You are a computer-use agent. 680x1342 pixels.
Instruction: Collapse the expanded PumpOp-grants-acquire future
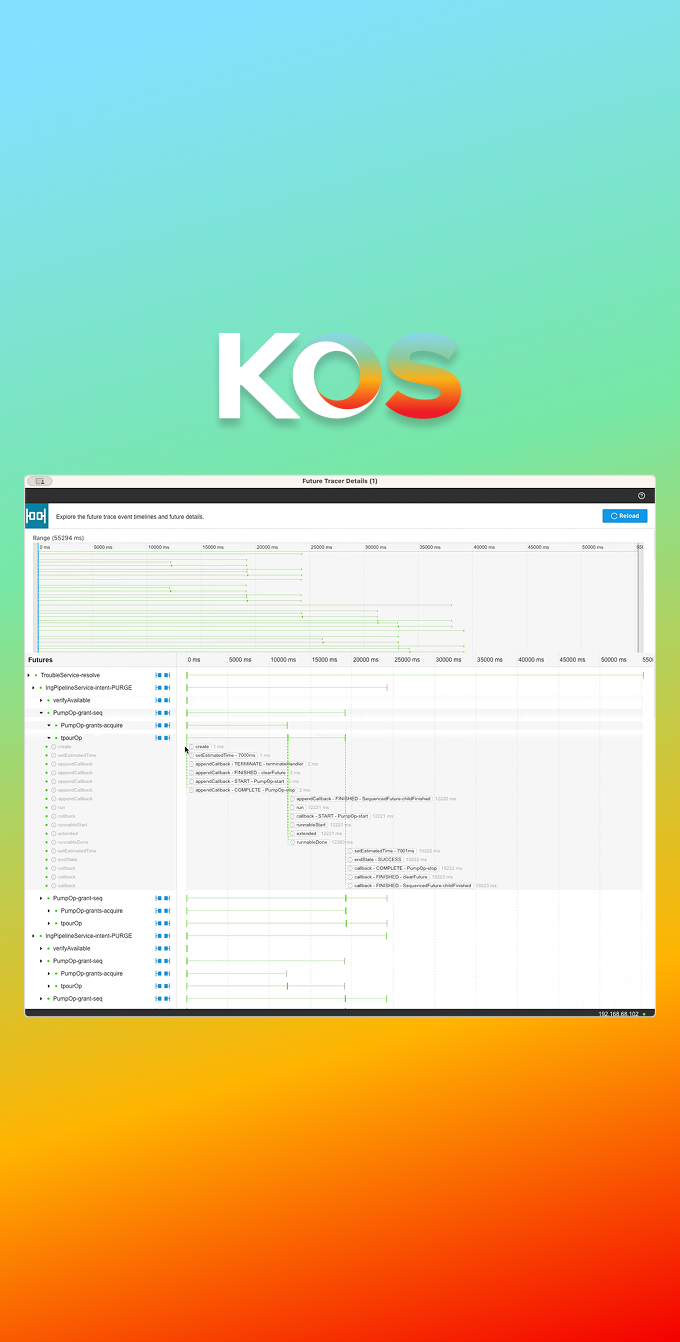click(x=48, y=725)
